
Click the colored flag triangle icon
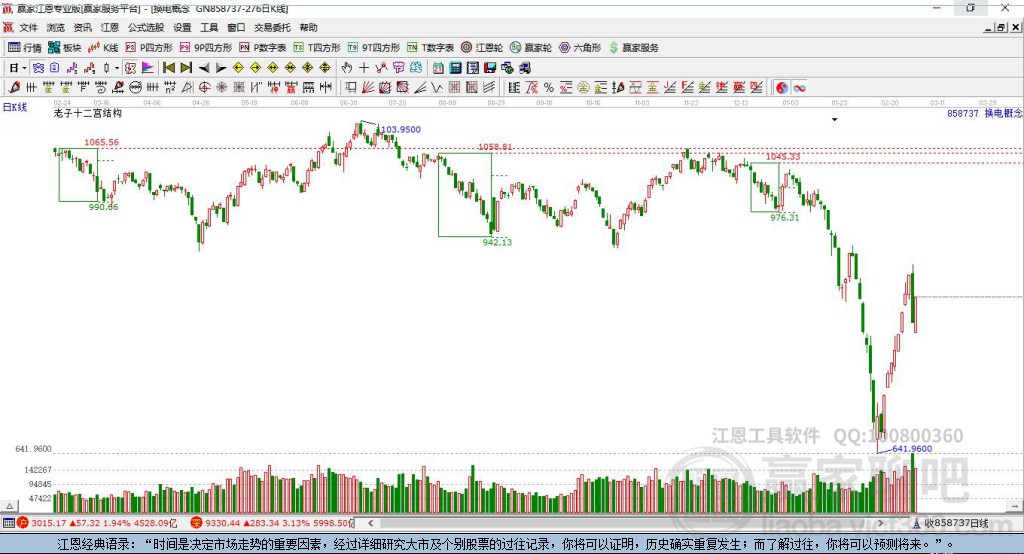click(x=148, y=68)
